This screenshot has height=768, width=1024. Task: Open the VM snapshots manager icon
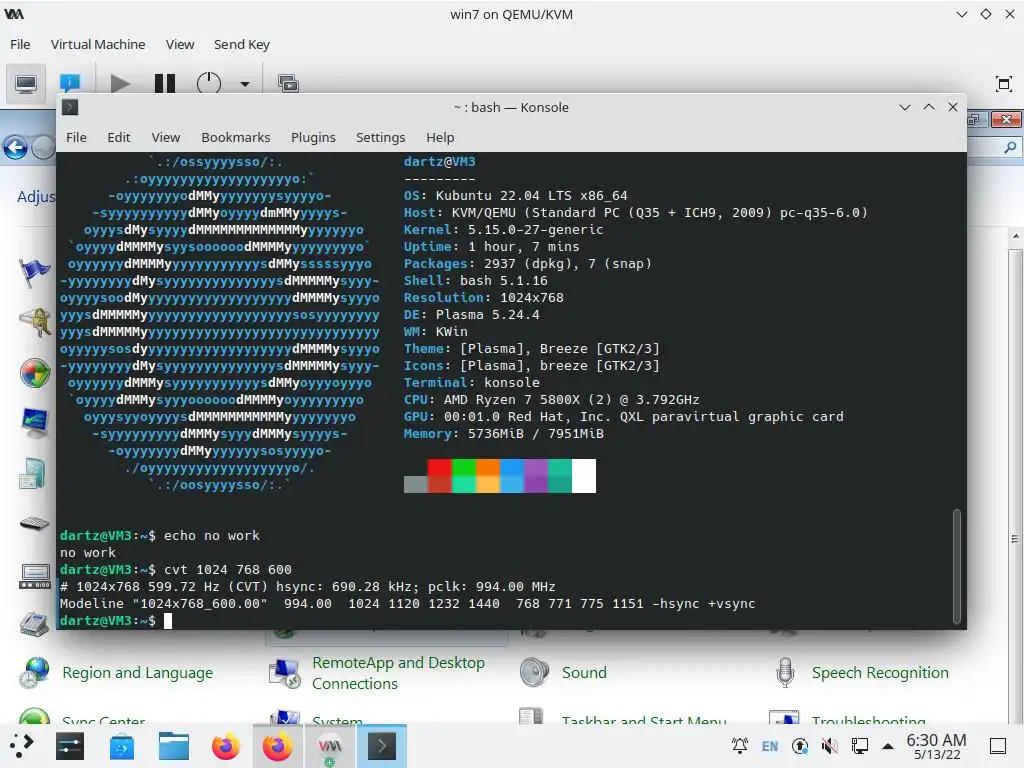coord(288,84)
